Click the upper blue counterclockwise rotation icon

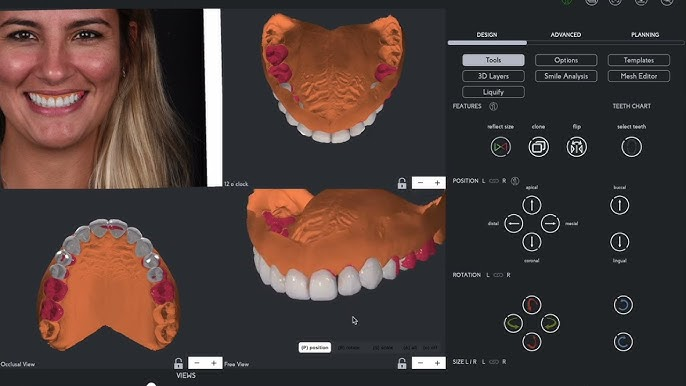pyautogui.click(x=623, y=305)
